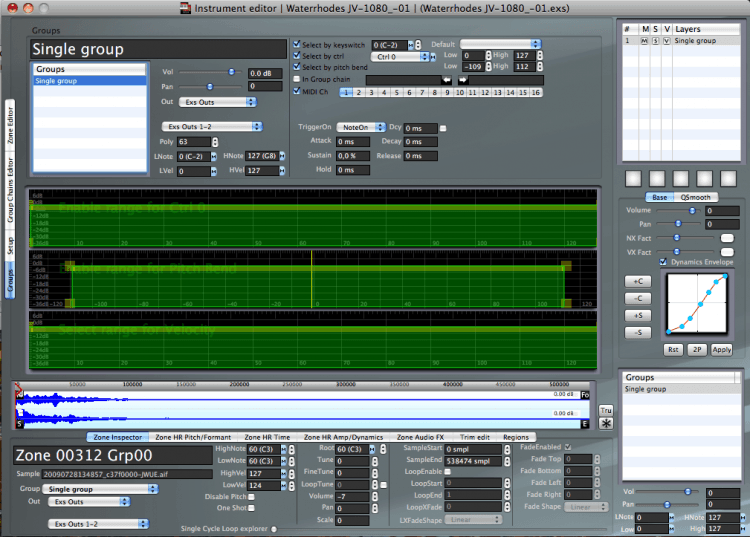
Task: Click the fifth blank square button under Layers
Action: click(728, 178)
